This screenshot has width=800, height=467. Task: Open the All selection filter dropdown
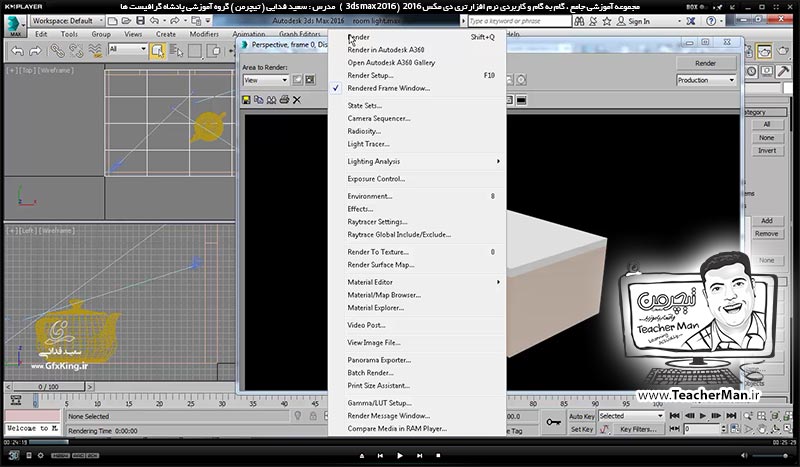pyautogui.click(x=128, y=50)
